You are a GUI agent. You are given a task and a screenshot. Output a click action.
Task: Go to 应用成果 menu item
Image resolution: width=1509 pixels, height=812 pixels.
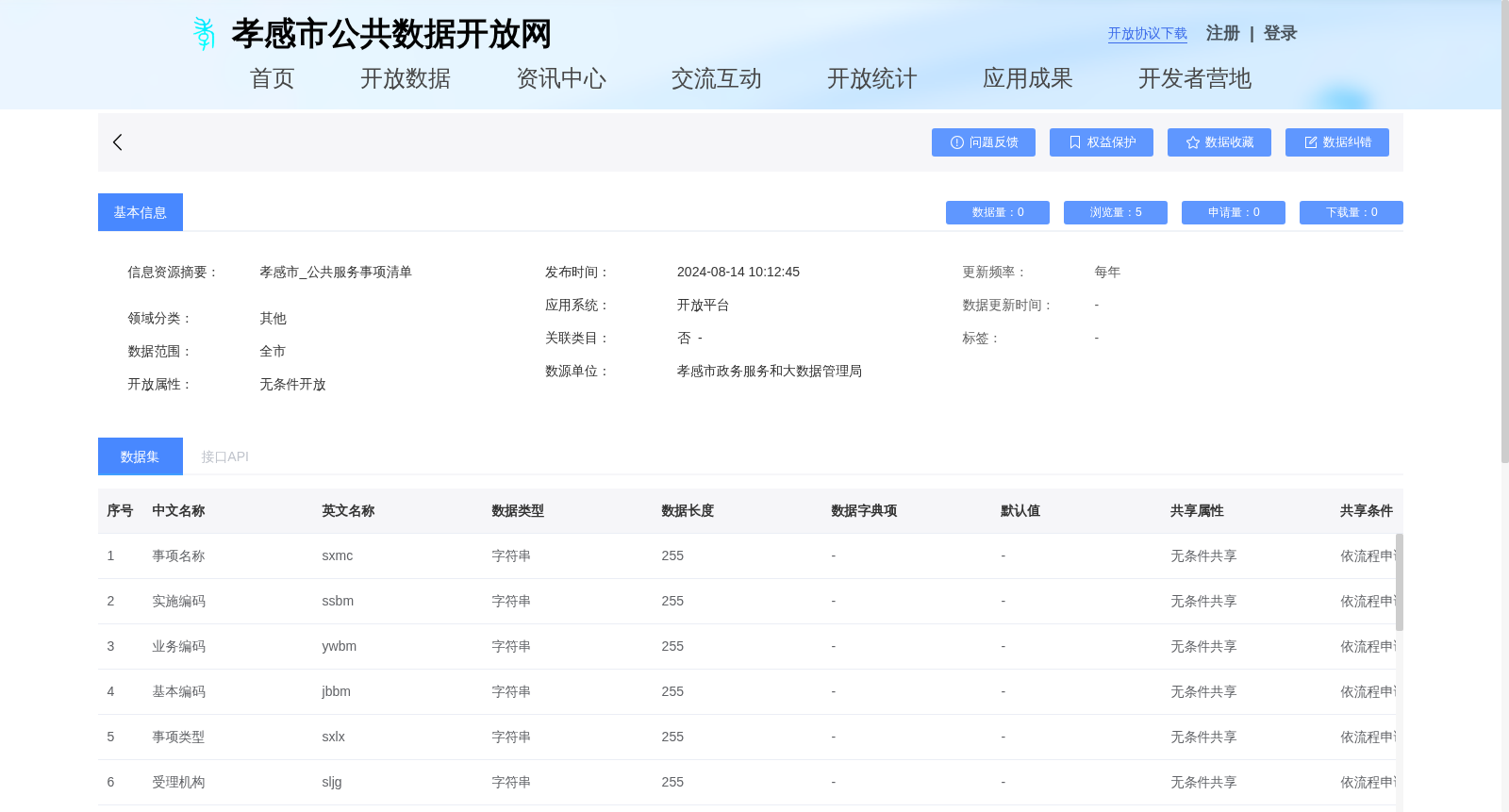tap(1028, 78)
